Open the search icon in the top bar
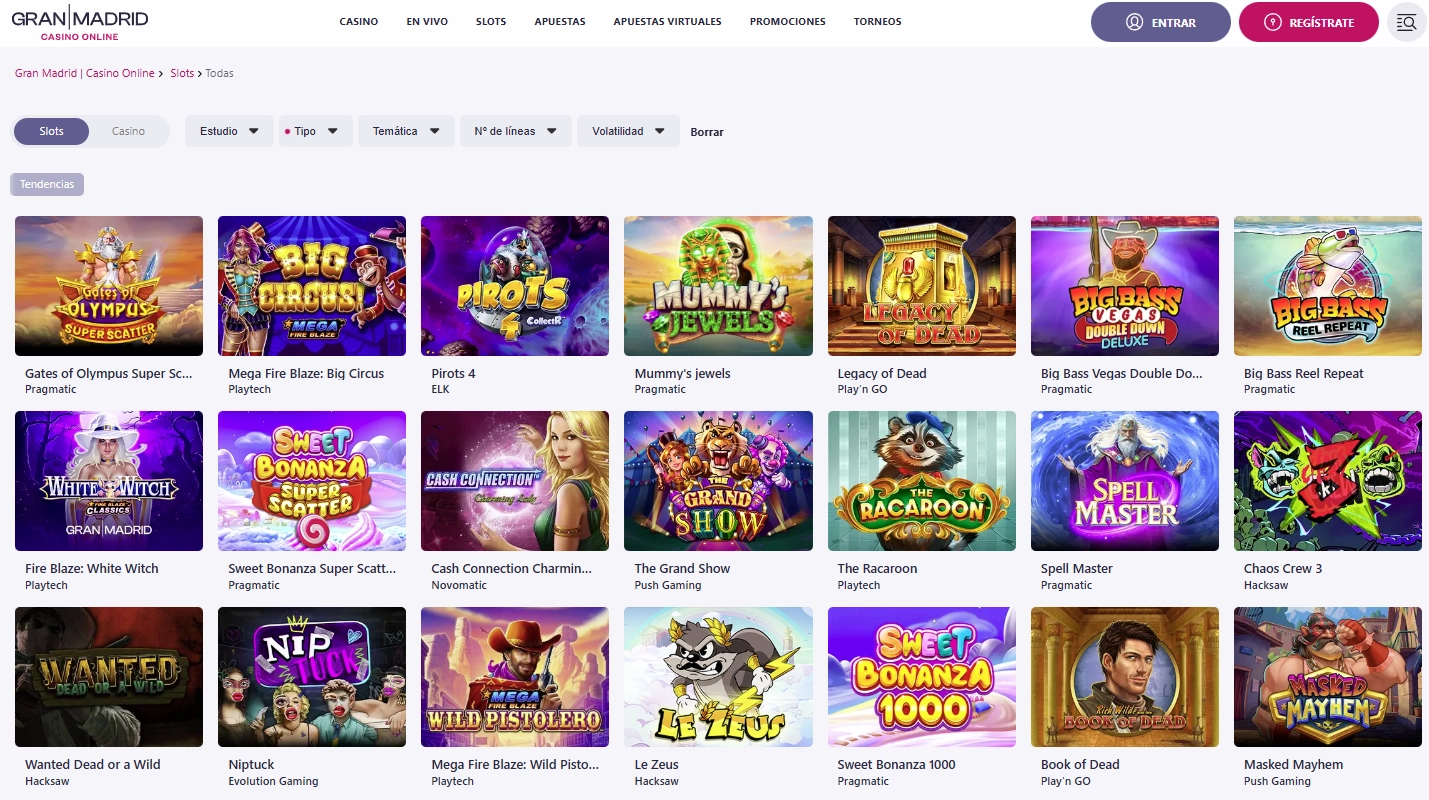Image resolution: width=1429 pixels, height=800 pixels. pyautogui.click(x=1406, y=21)
